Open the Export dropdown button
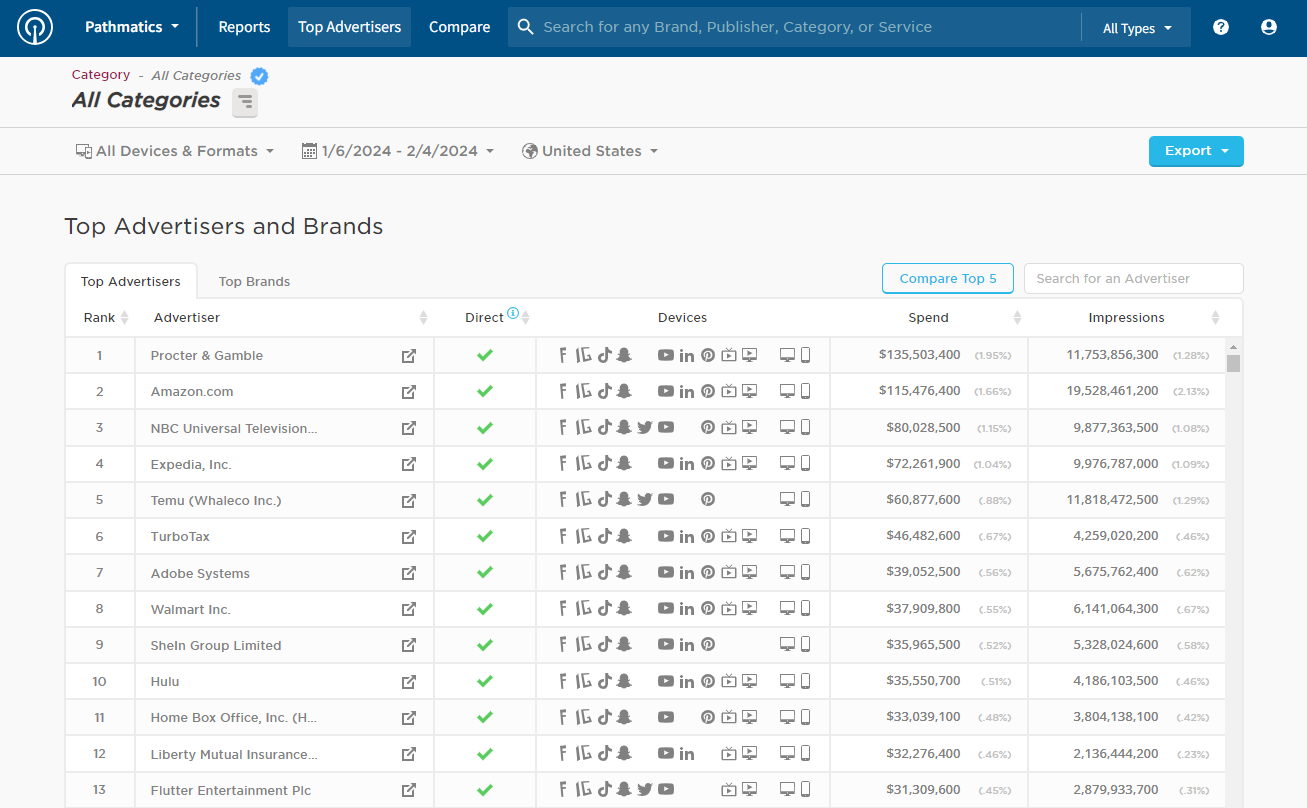Viewport: 1307px width, 808px height. click(x=1196, y=151)
